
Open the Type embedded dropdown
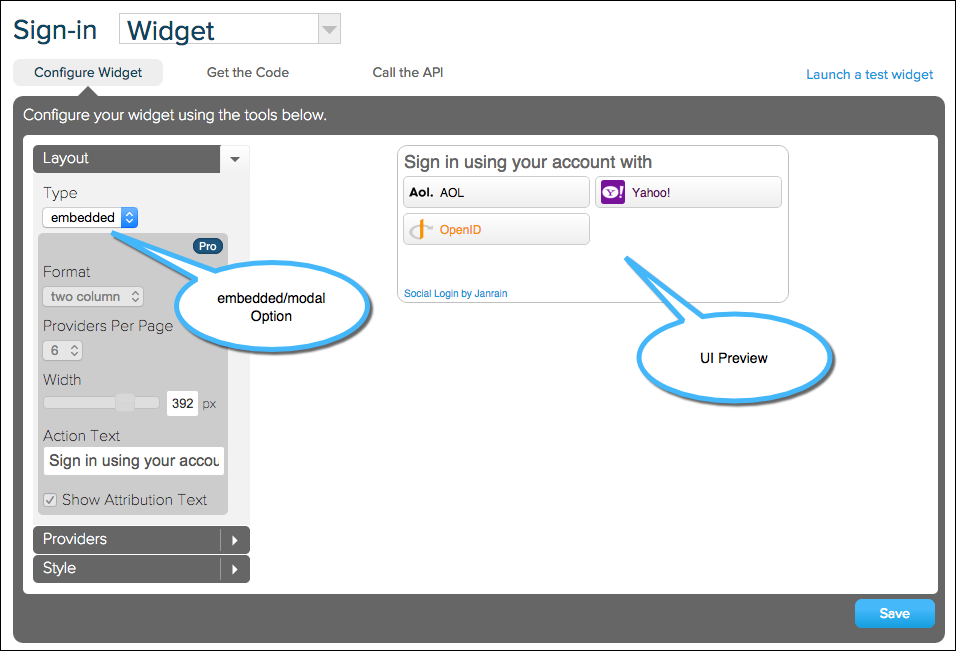[x=90, y=217]
